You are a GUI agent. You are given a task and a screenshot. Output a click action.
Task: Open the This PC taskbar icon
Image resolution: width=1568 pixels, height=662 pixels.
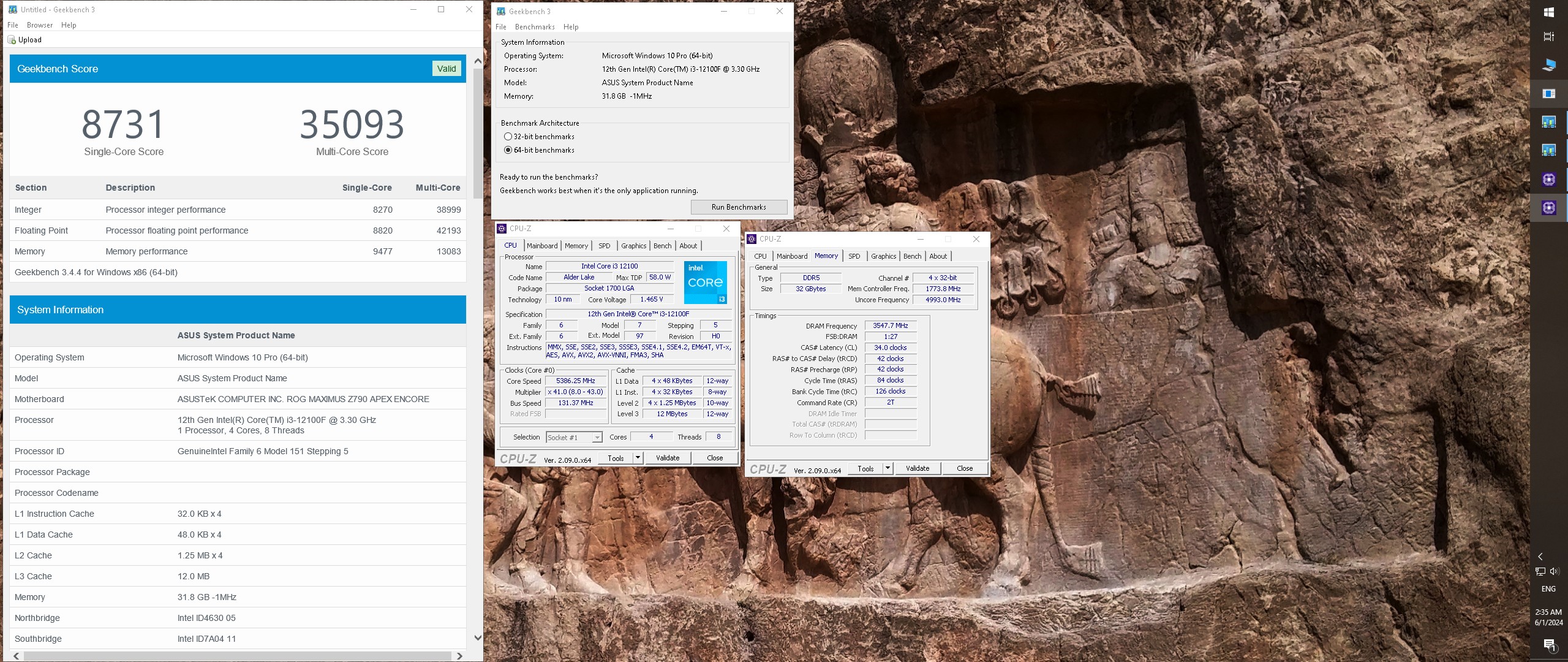coord(1548,65)
